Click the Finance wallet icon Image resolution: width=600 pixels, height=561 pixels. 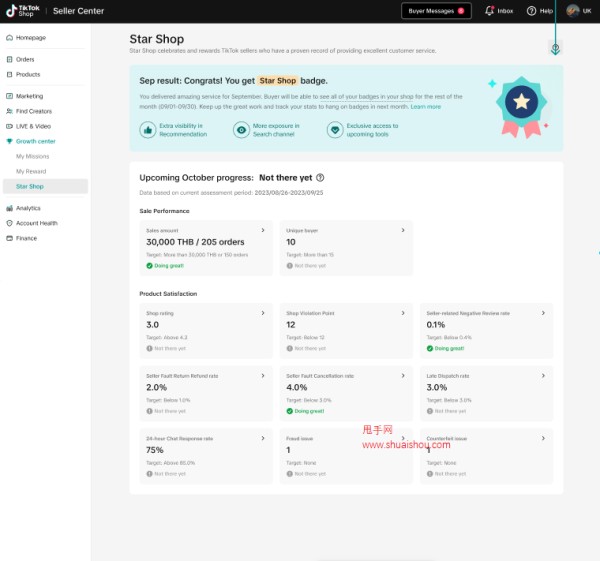pyautogui.click(x=10, y=238)
